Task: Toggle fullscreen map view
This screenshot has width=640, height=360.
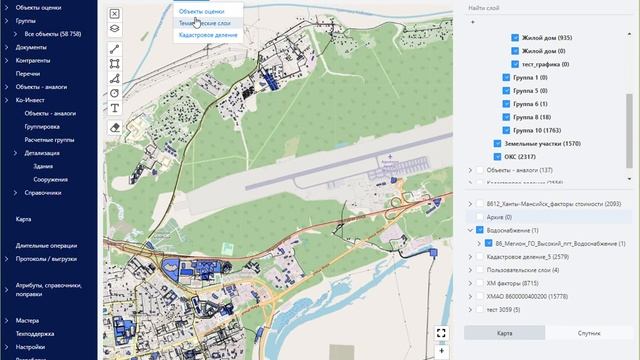Action: coord(441,333)
